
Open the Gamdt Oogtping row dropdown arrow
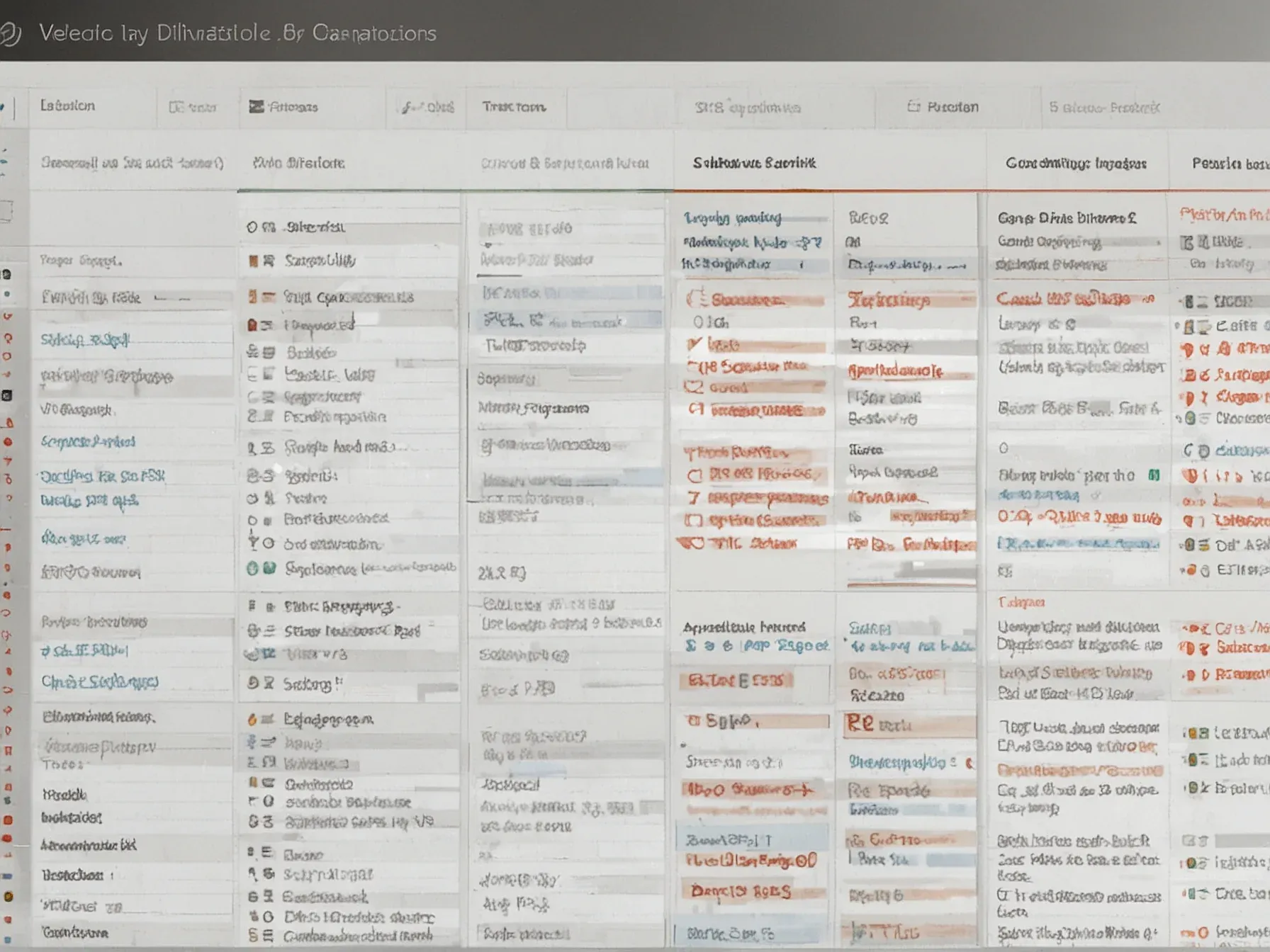point(1159,242)
